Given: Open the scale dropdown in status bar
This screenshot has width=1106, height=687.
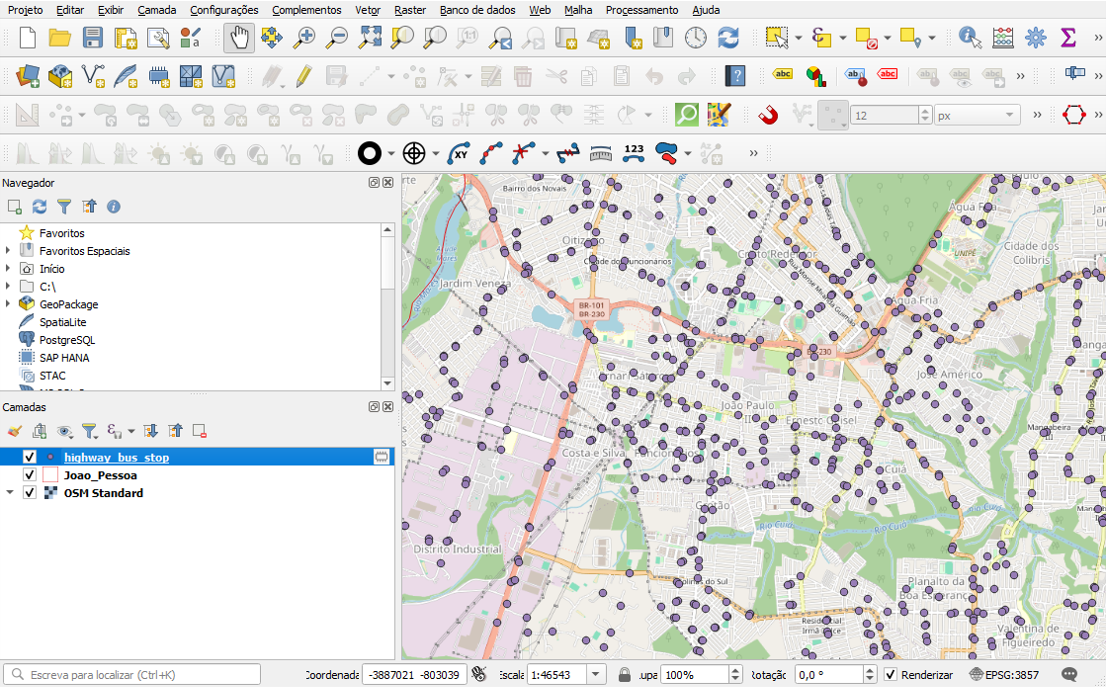Looking at the screenshot, I should pyautogui.click(x=596, y=675).
